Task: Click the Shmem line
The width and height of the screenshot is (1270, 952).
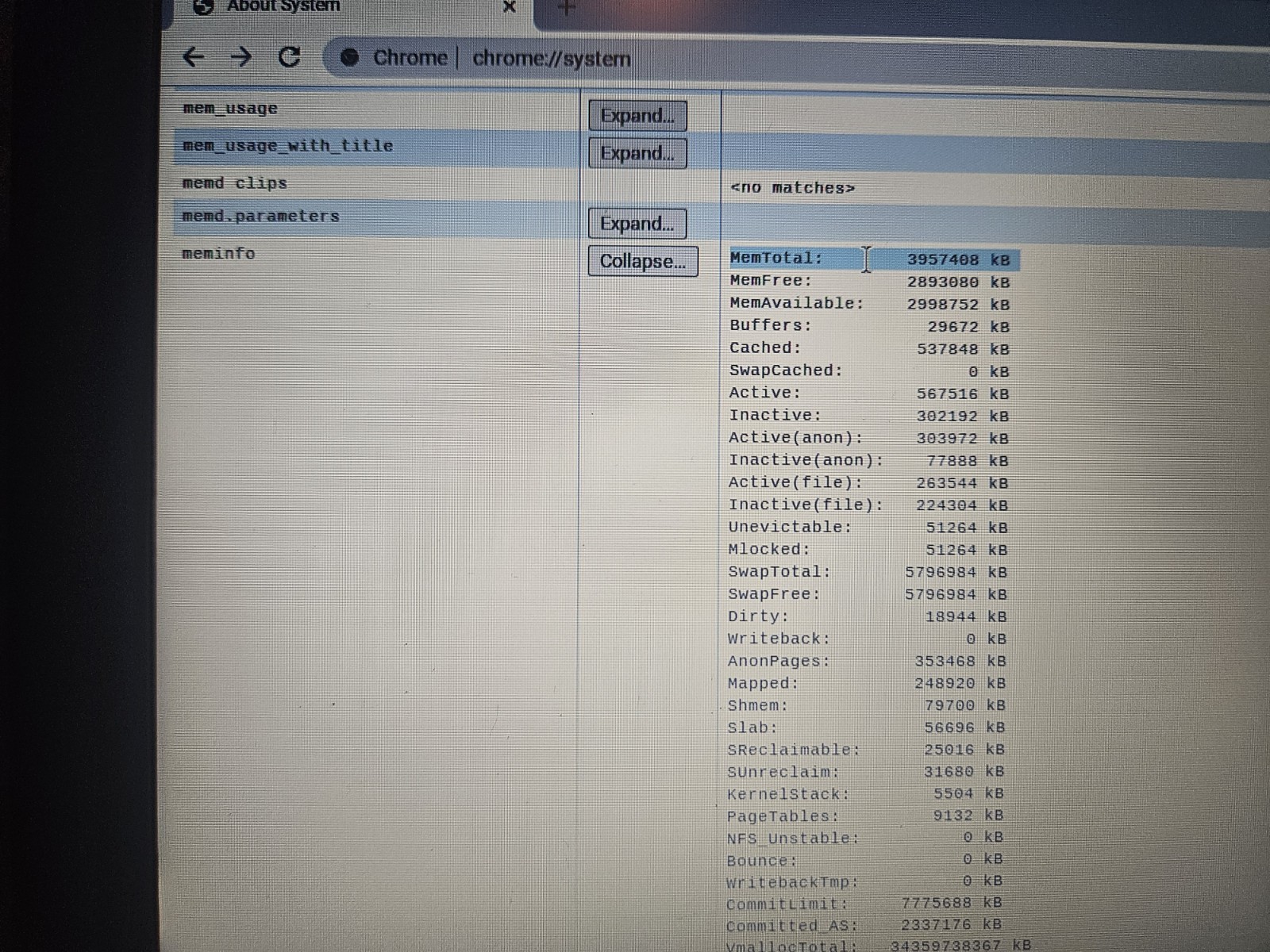Action: (x=867, y=705)
